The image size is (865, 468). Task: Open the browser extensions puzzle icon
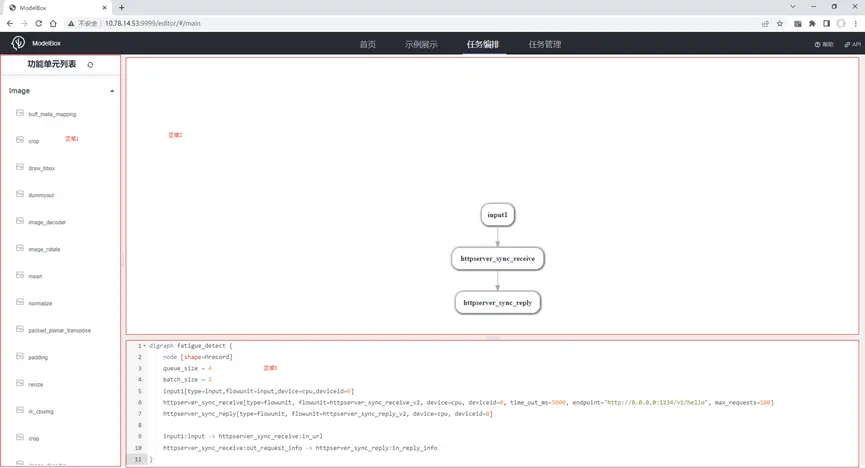(812, 23)
